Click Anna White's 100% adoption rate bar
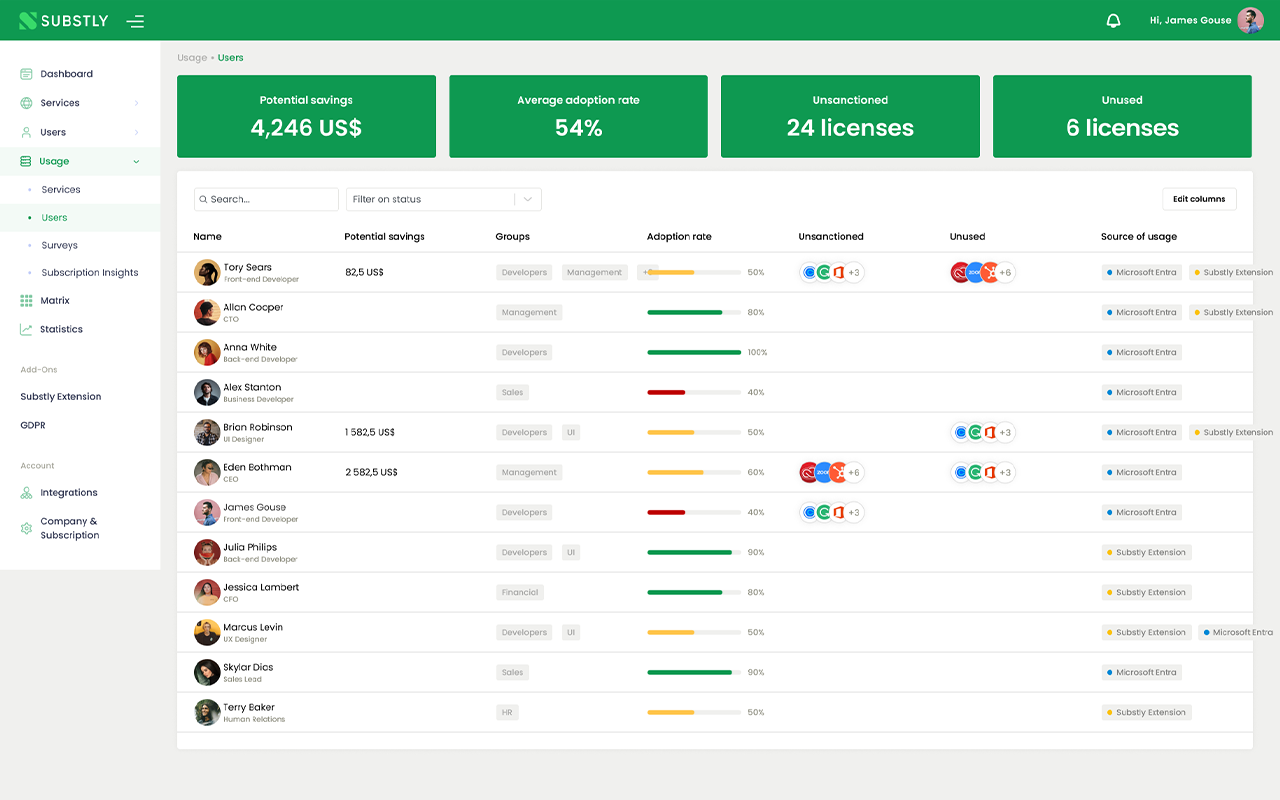The height and width of the screenshot is (800, 1280). point(694,352)
